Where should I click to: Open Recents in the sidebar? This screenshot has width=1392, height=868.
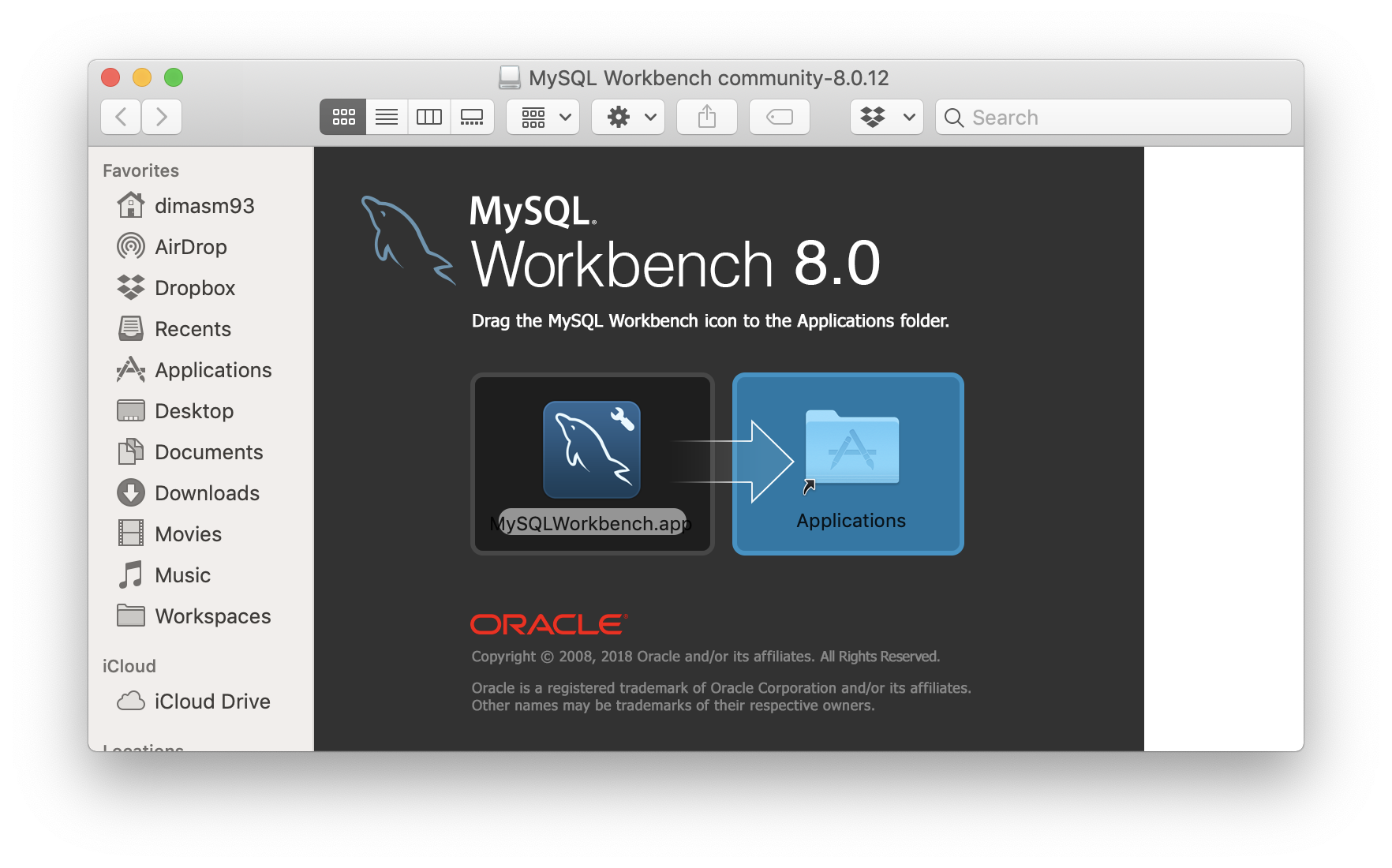pyautogui.click(x=174, y=329)
